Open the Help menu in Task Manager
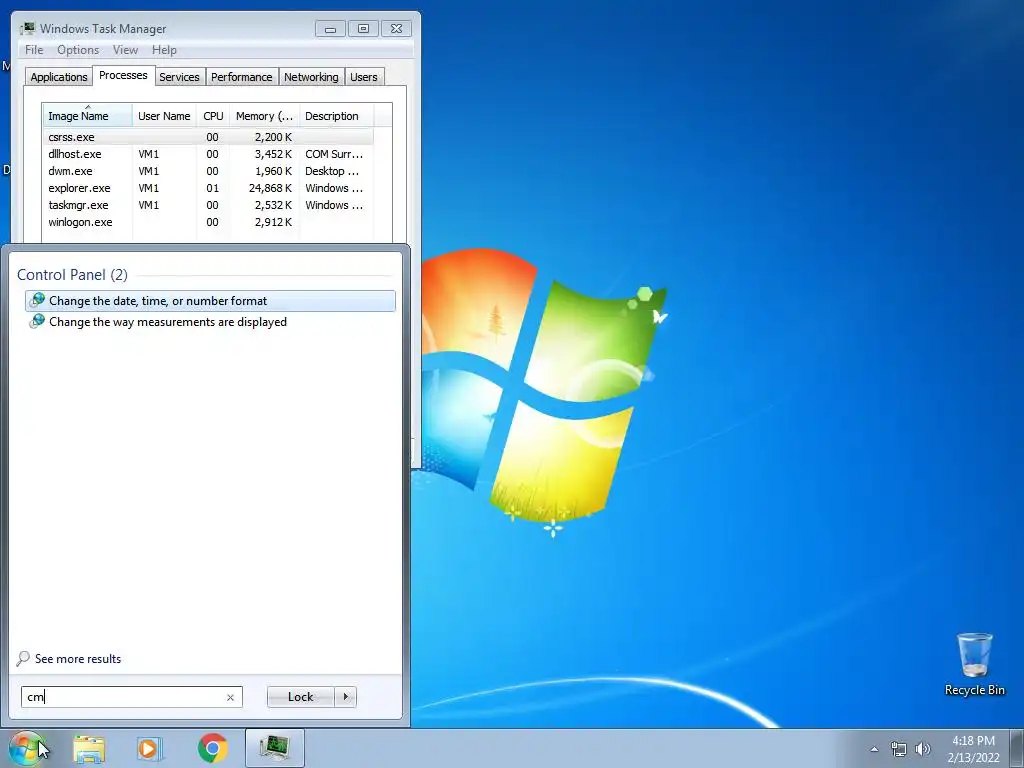Image resolution: width=1024 pixels, height=768 pixels. 164,50
